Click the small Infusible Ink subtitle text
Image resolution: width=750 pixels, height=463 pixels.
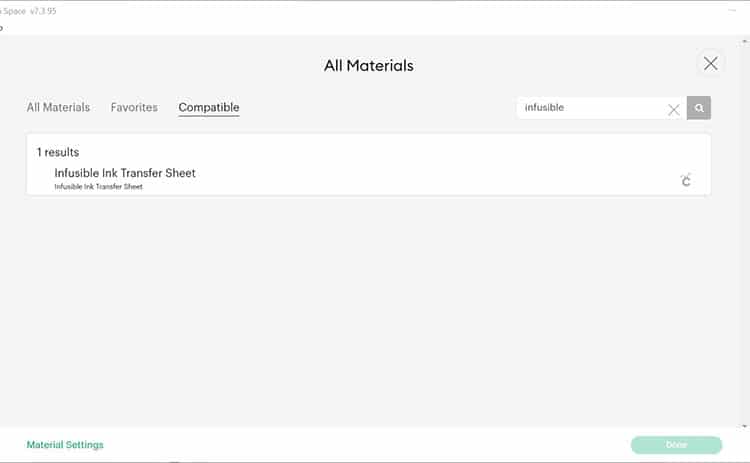click(x=98, y=187)
